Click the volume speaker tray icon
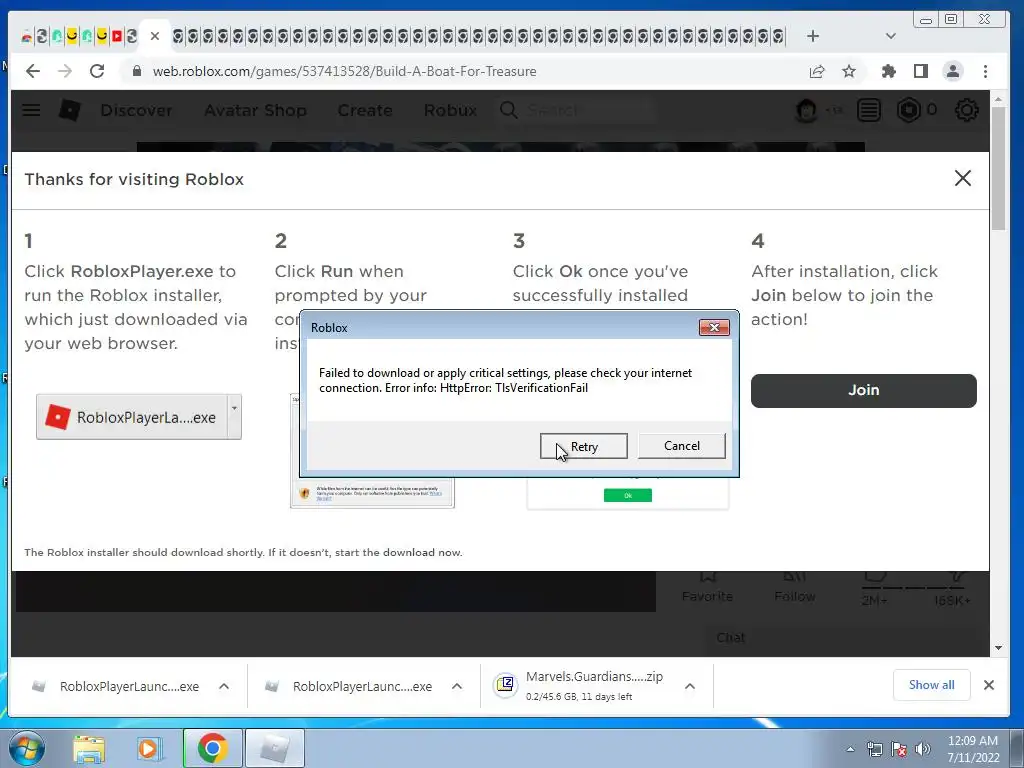 (x=922, y=749)
